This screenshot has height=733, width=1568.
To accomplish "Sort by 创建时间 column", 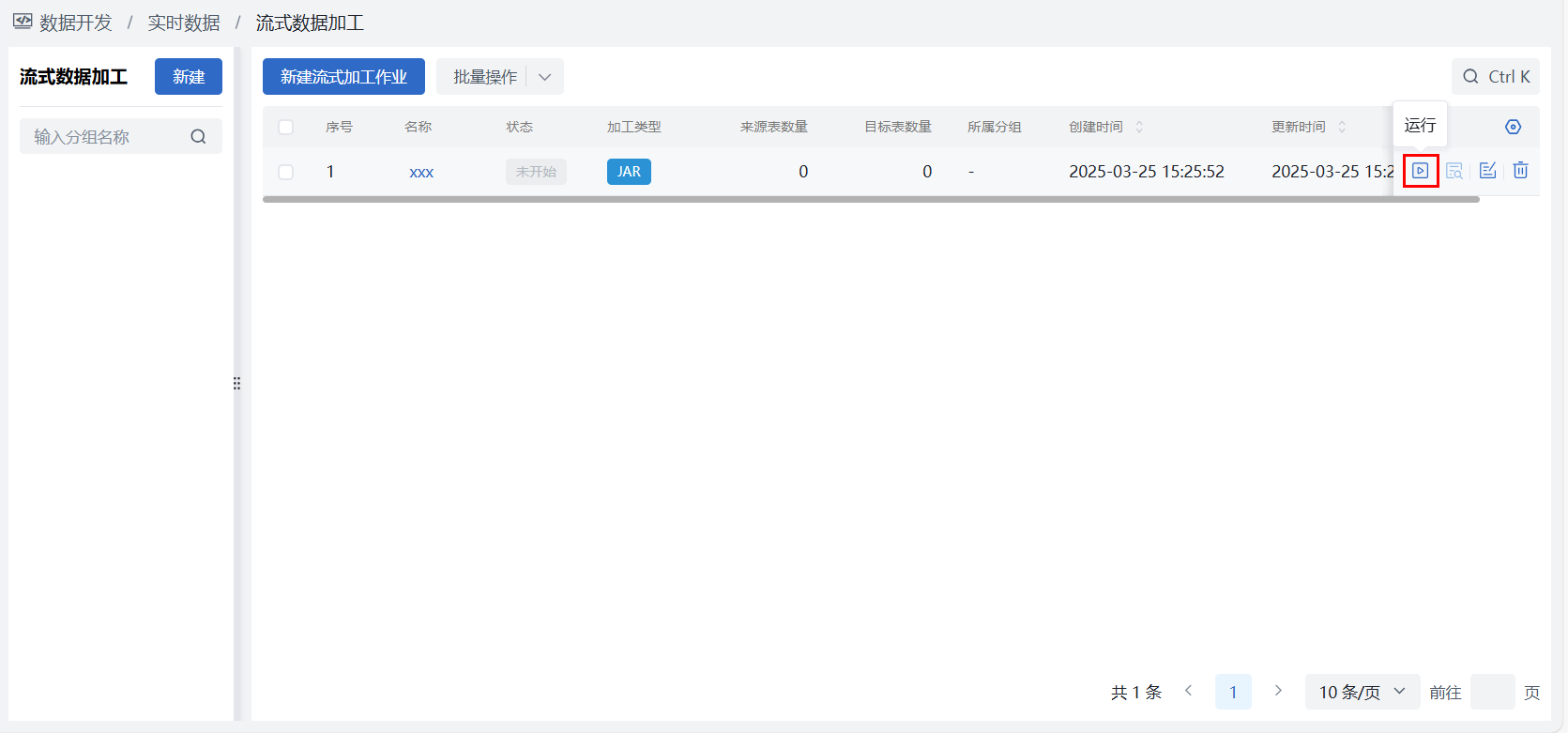I will 1139,127.
